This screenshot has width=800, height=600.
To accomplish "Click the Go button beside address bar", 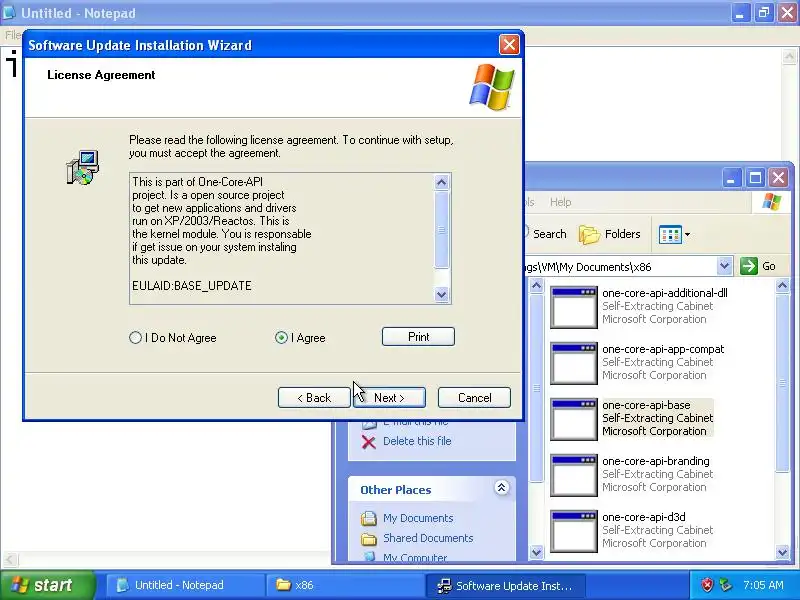I will (x=758, y=266).
